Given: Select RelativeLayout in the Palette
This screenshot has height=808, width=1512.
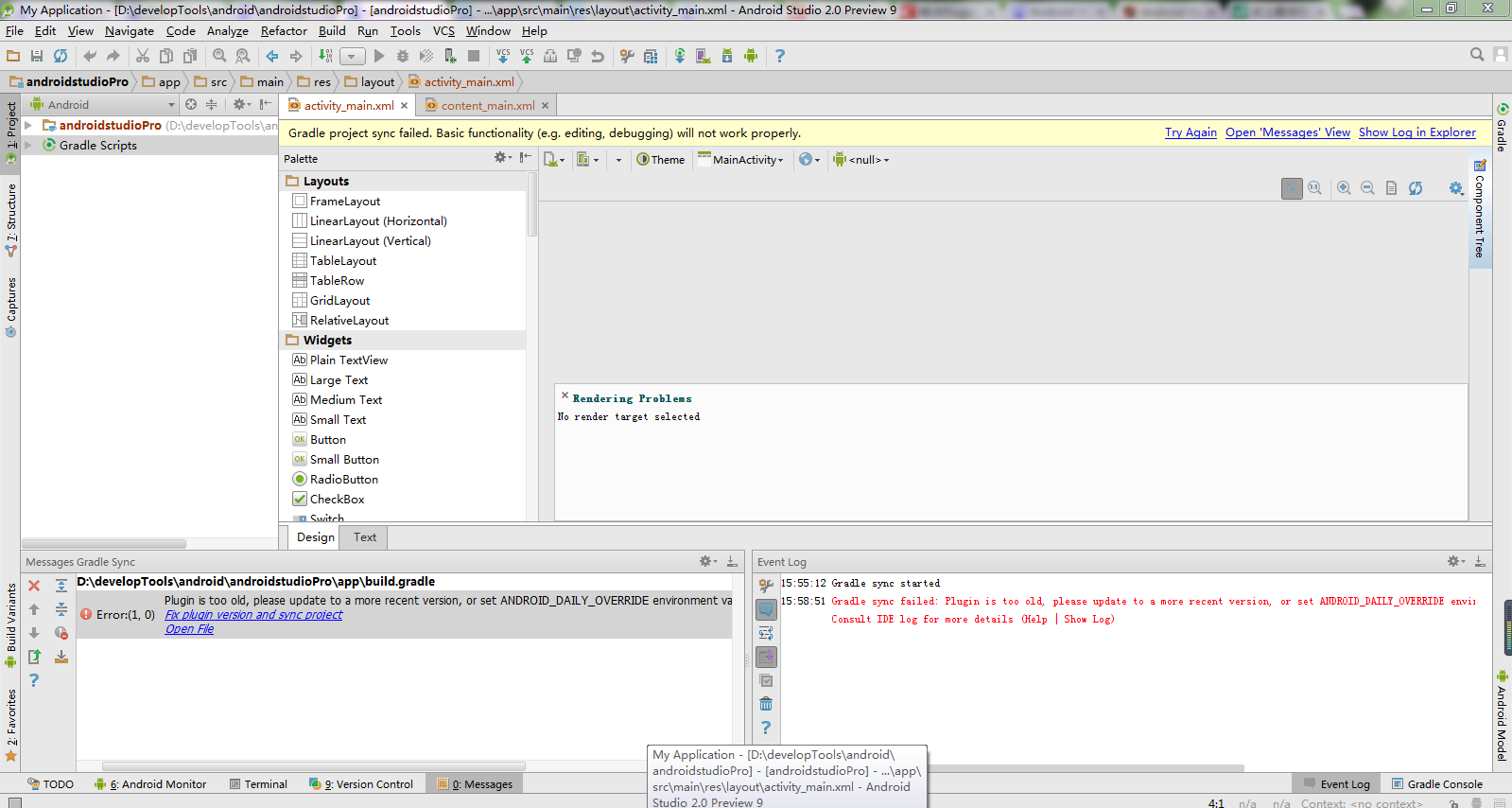Looking at the screenshot, I should click(349, 321).
